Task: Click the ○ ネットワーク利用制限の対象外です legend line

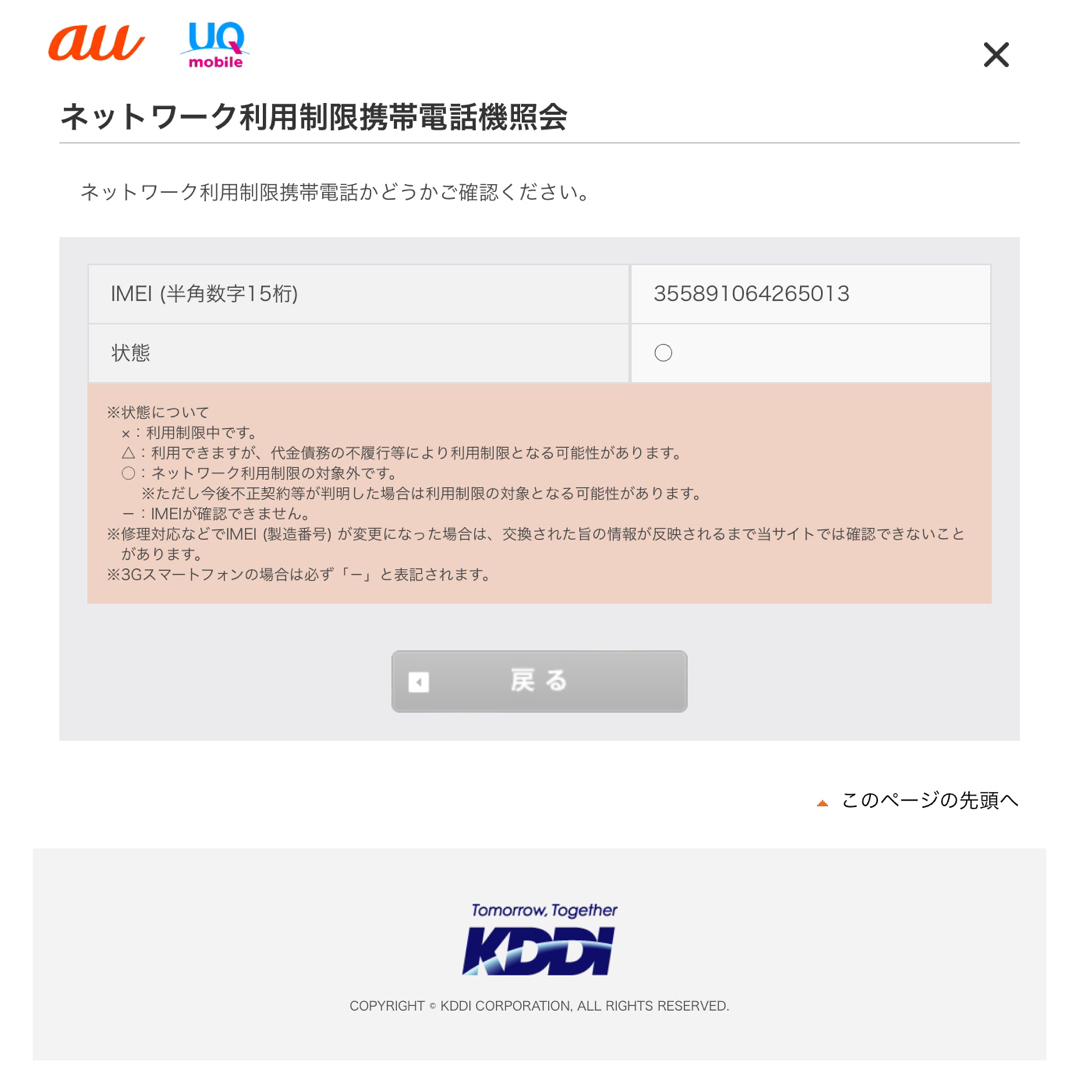Action: tap(259, 473)
